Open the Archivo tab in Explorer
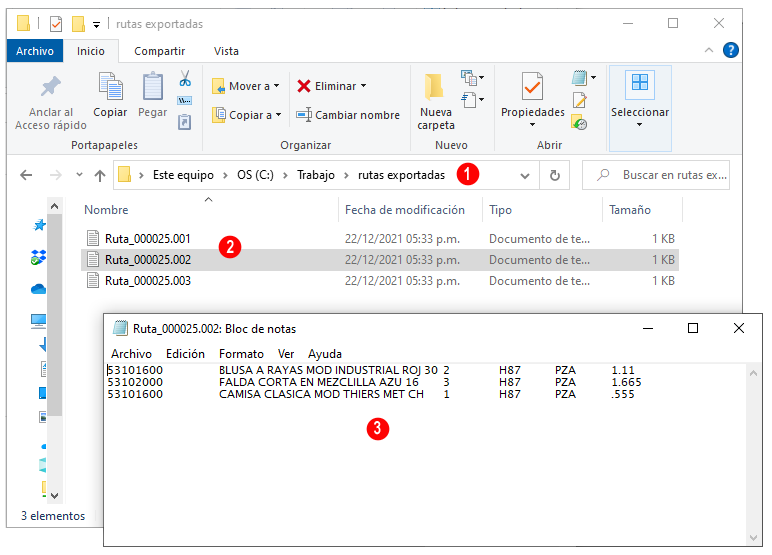This screenshot has width=772, height=555. (35, 51)
